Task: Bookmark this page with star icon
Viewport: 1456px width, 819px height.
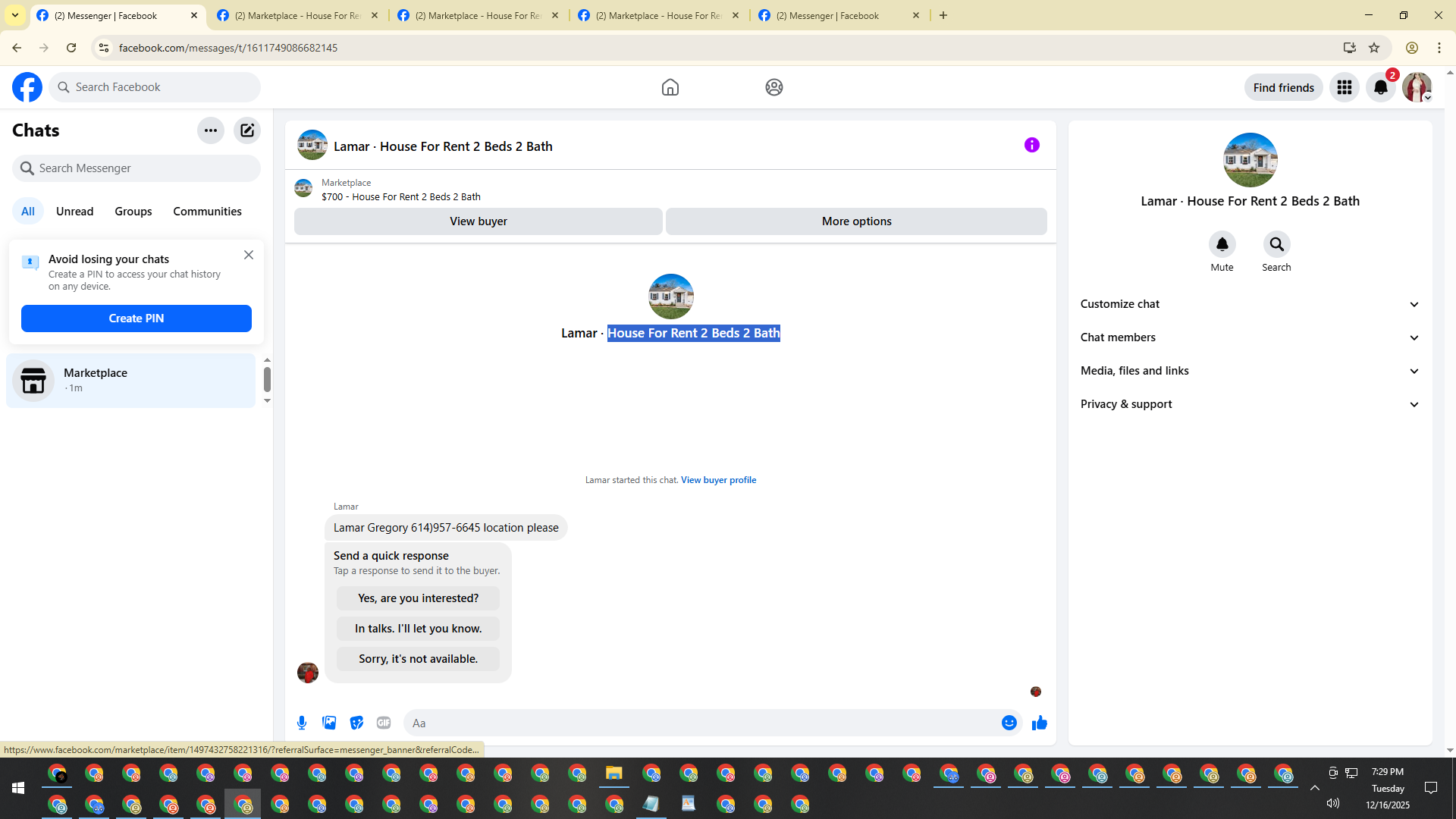Action: 1374,48
